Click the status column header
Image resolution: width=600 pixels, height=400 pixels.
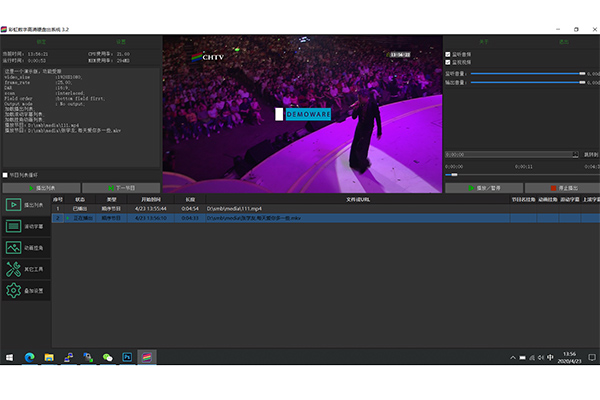pyautogui.click(x=80, y=199)
